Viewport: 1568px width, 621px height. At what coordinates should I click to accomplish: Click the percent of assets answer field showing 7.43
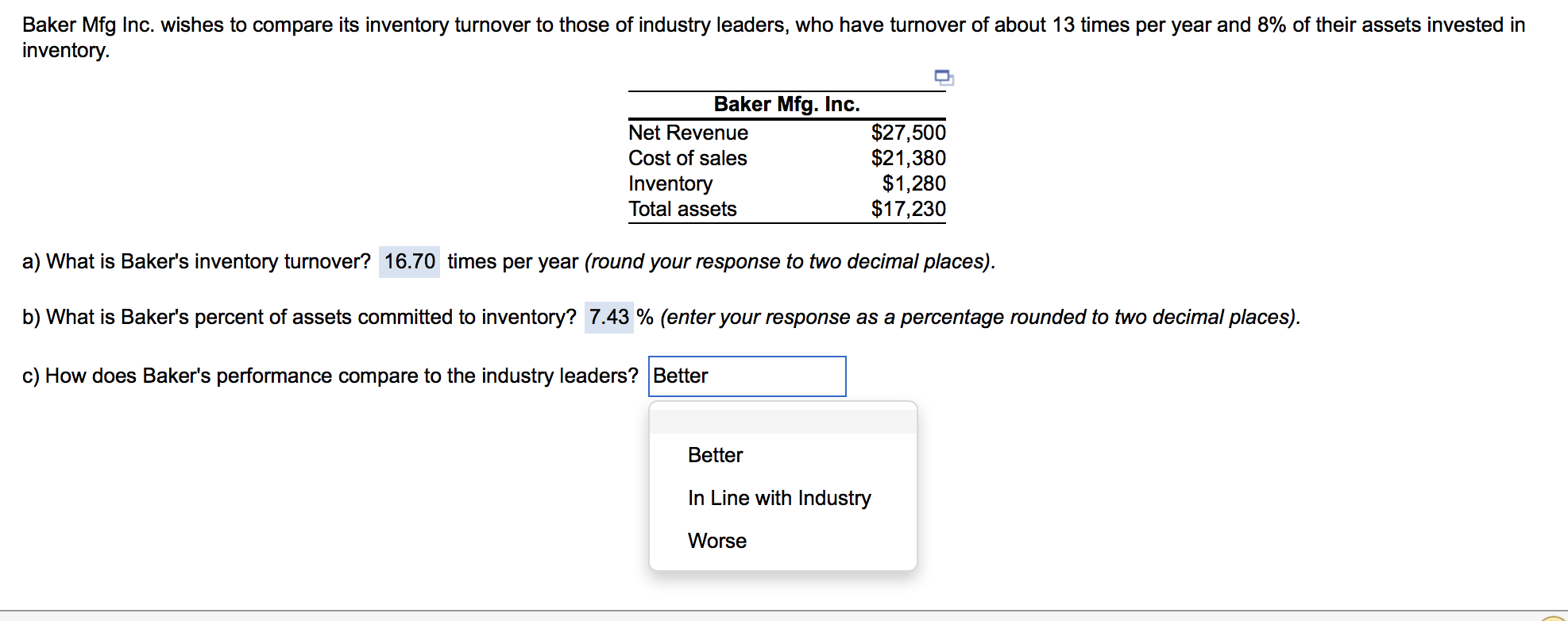(608, 318)
